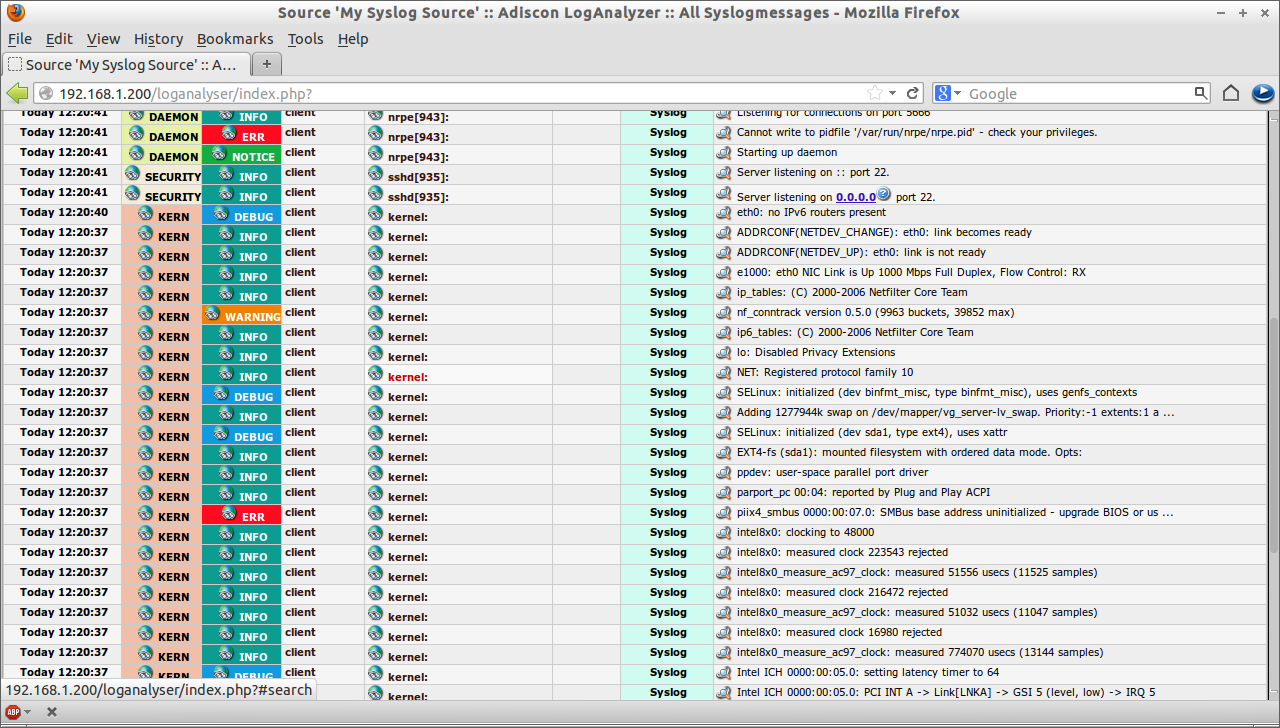Click the WARNING severity label

tap(252, 317)
